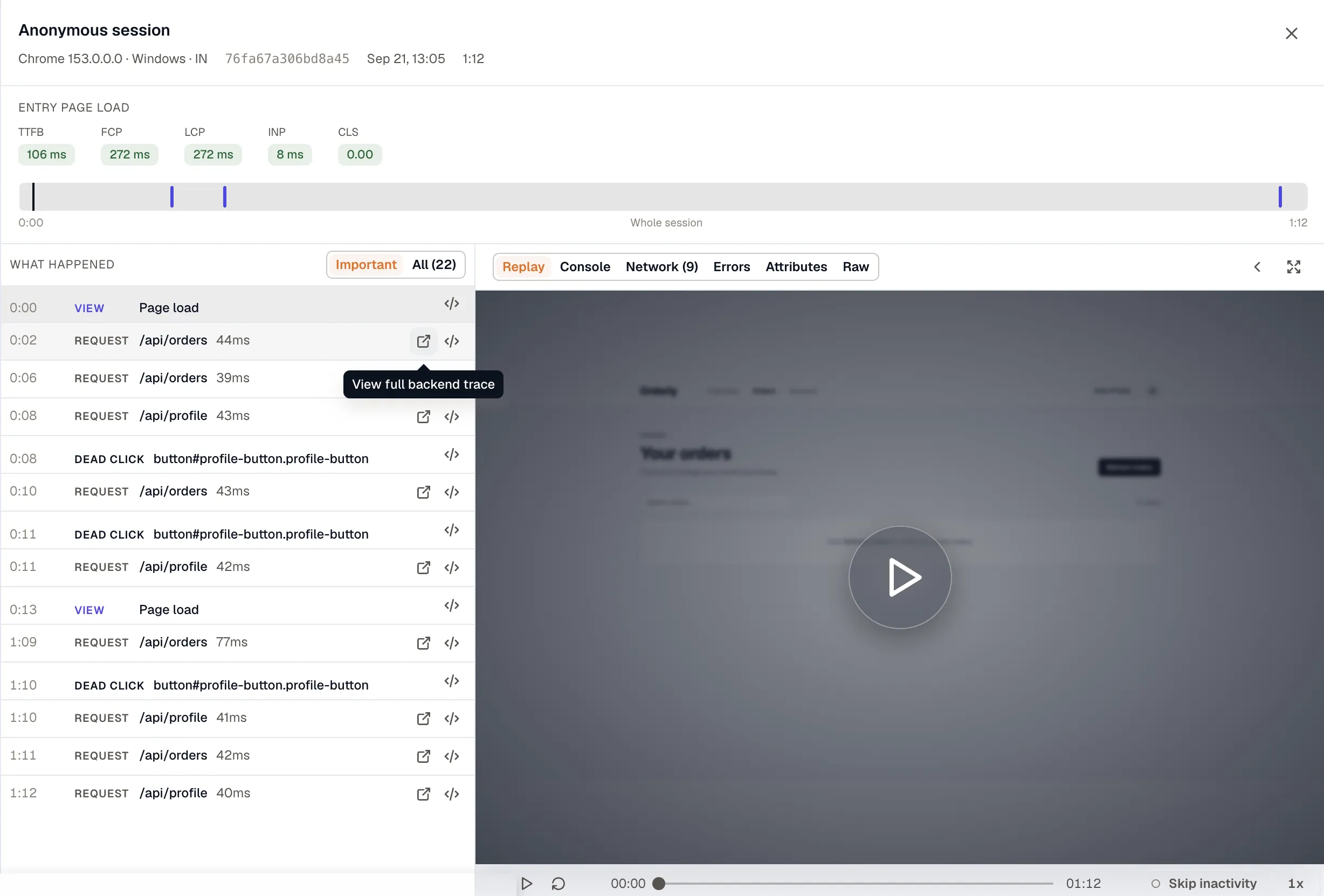
Task: Open backend trace for 0:08 /api/profile request
Action: tap(423, 416)
